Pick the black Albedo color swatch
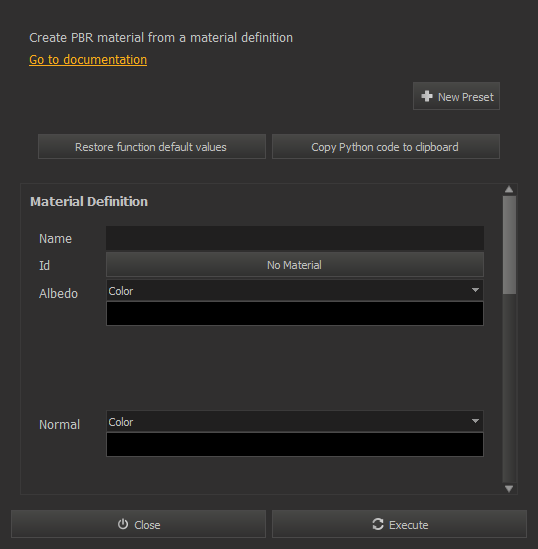 coord(295,314)
